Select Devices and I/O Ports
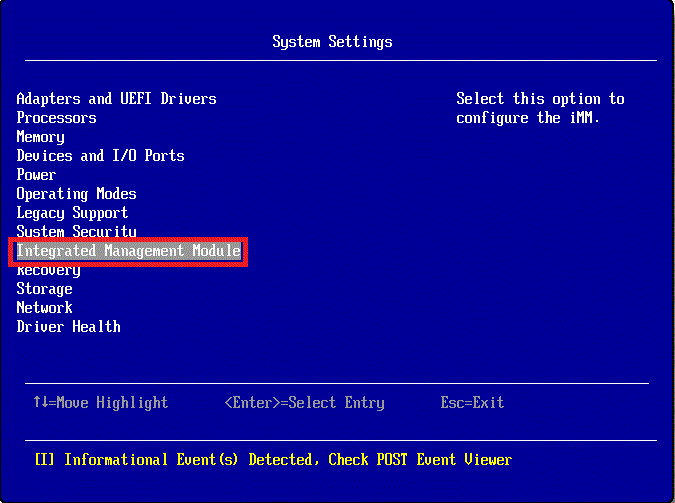Viewport: 675px width, 503px height. tap(100, 155)
